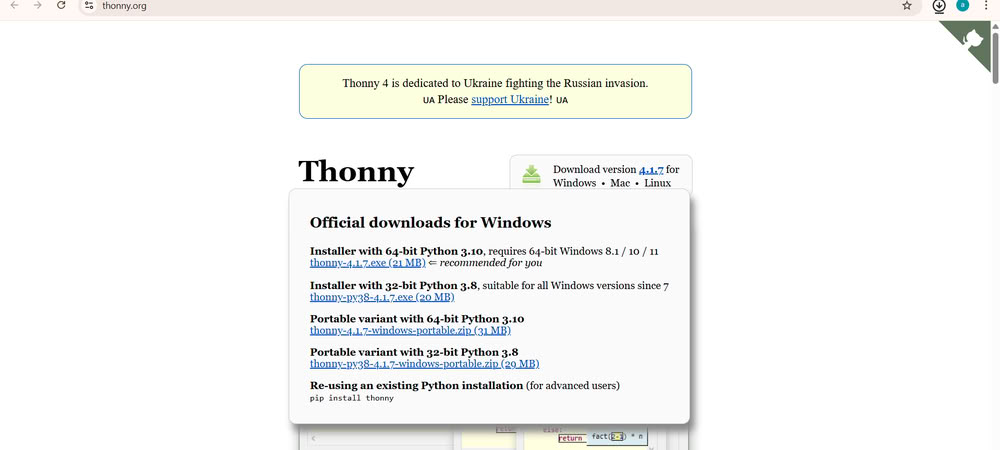This screenshot has width=1000, height=450.
Task: Download thonny-4.1.7.exe (21 MB)
Action: point(367,263)
